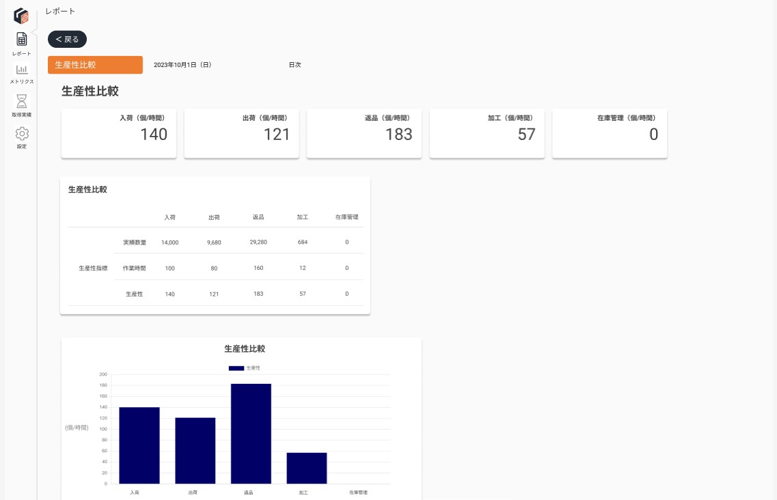Viewport: 777px width, 500px height.
Task: Select the 出荷(個/時間) summary card showing 121
Action: [x=242, y=134]
